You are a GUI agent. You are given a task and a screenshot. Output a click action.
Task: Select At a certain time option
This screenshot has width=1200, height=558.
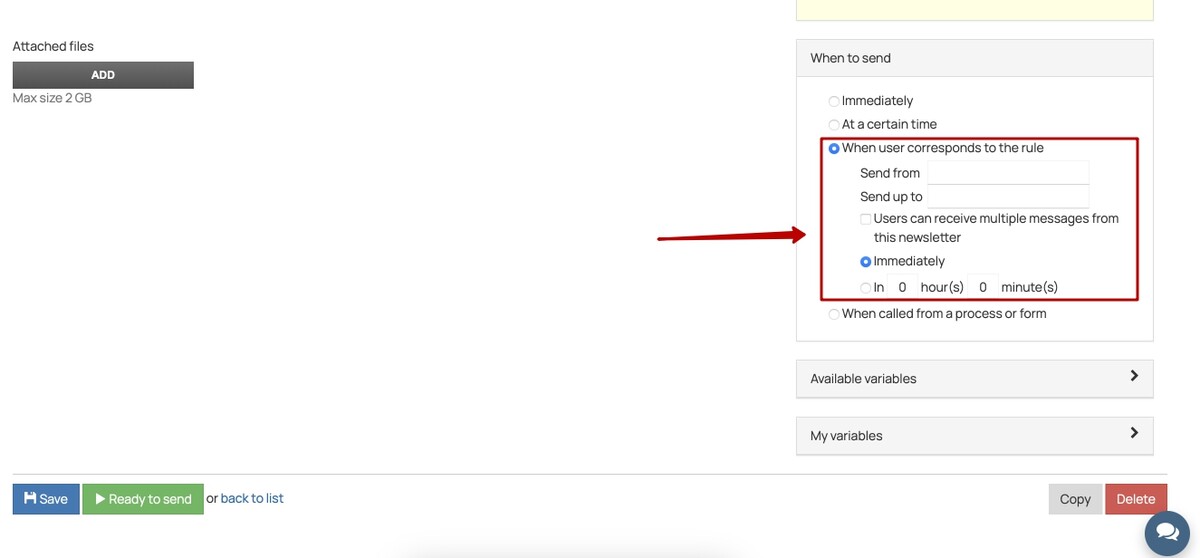[x=834, y=125]
